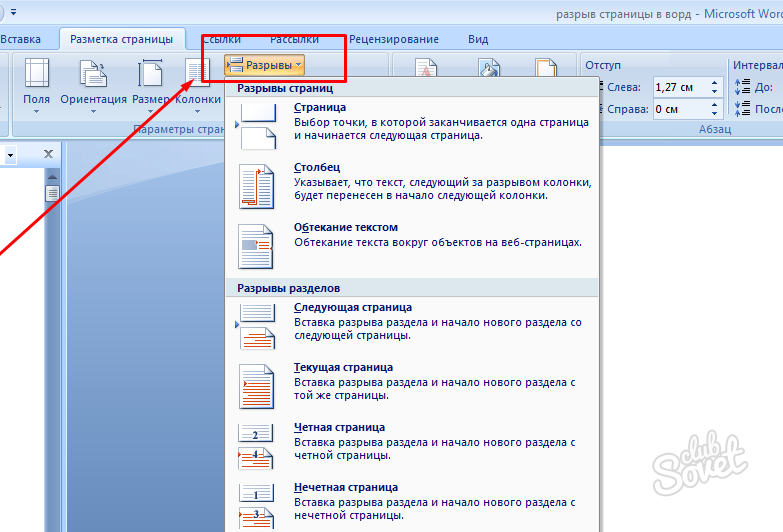
Task: Expand the Разрывы dropdown button
Action: click(x=265, y=65)
